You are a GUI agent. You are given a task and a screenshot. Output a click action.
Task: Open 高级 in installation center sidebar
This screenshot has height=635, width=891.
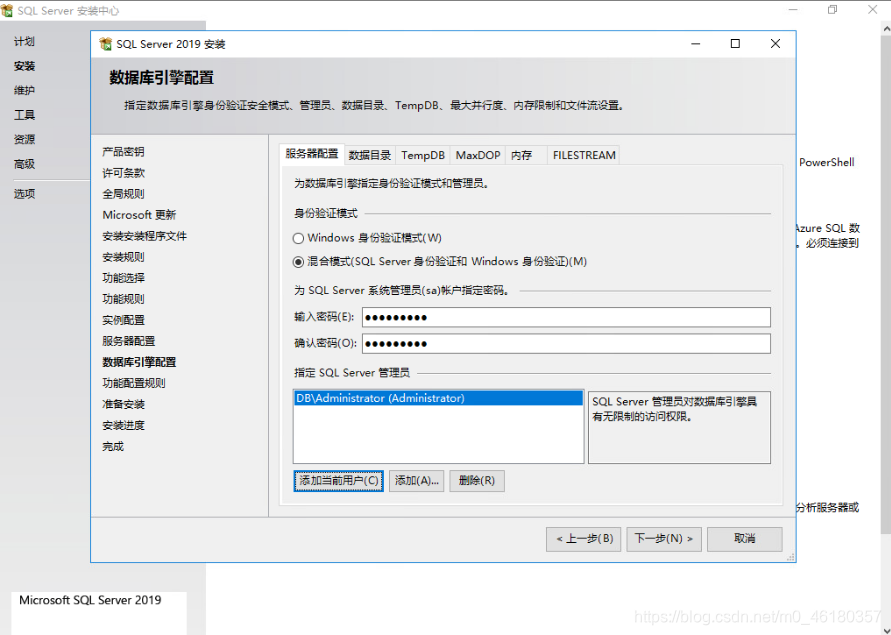click(24, 164)
